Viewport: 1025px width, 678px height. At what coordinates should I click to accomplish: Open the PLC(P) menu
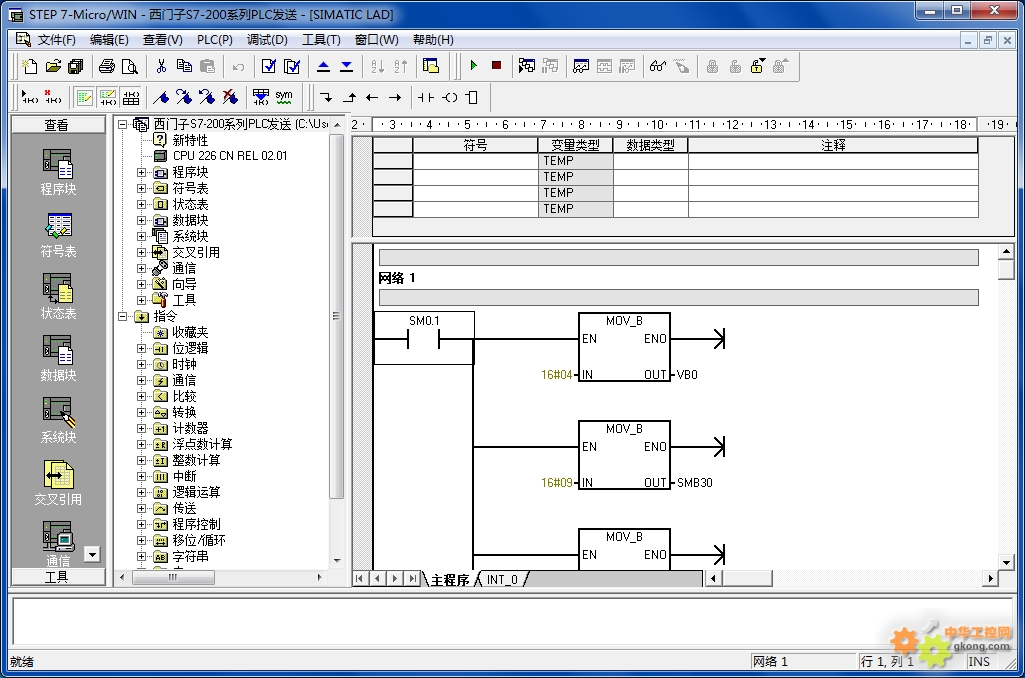(214, 40)
